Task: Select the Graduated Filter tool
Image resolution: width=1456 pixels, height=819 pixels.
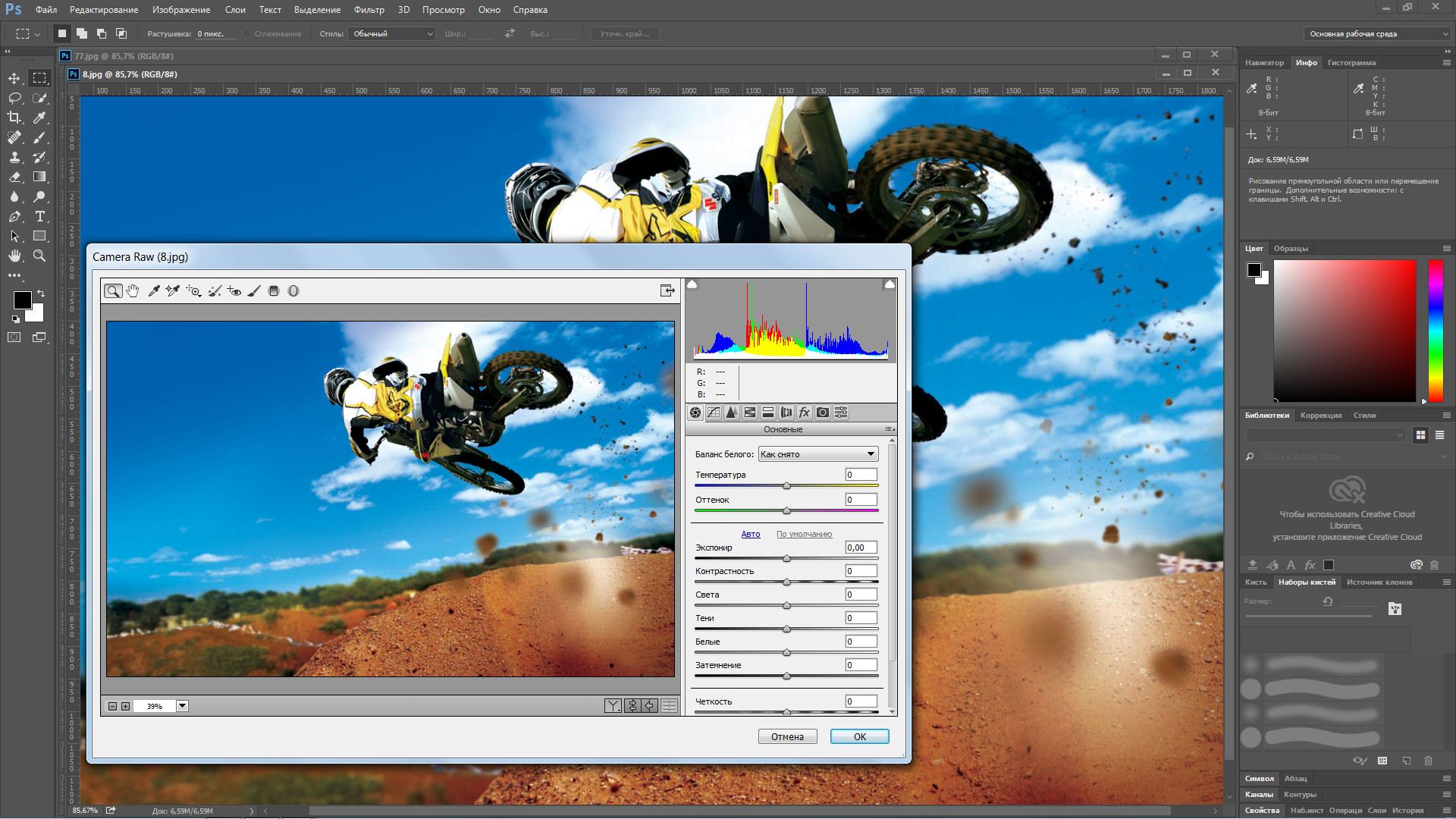Action: (x=274, y=291)
